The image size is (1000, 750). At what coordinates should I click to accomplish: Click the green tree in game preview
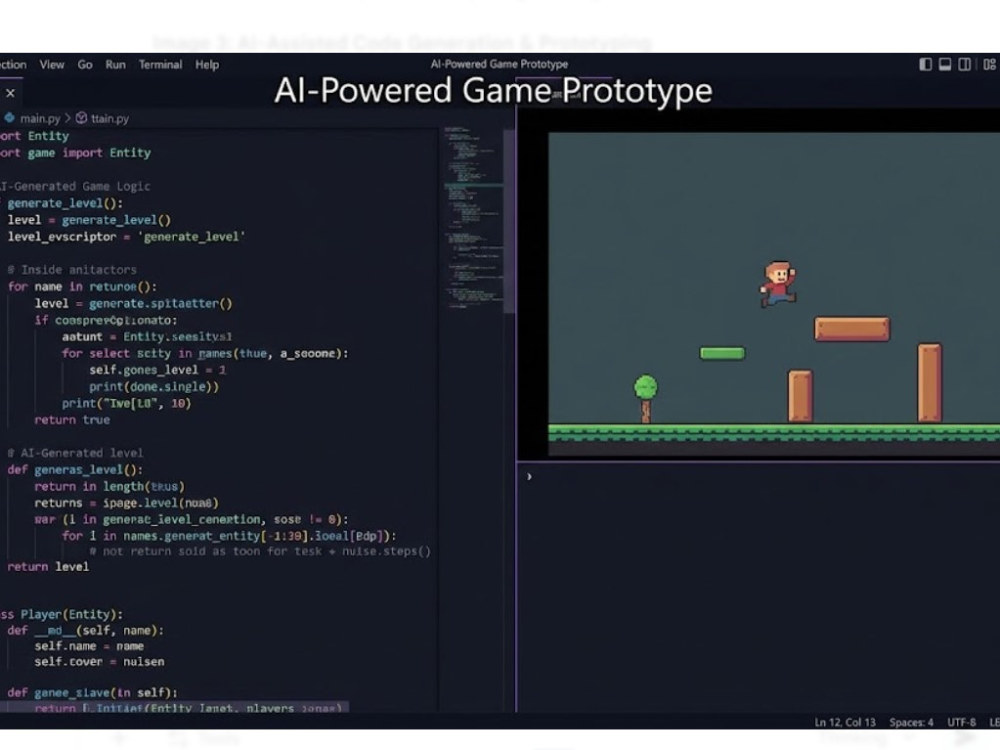(x=645, y=399)
